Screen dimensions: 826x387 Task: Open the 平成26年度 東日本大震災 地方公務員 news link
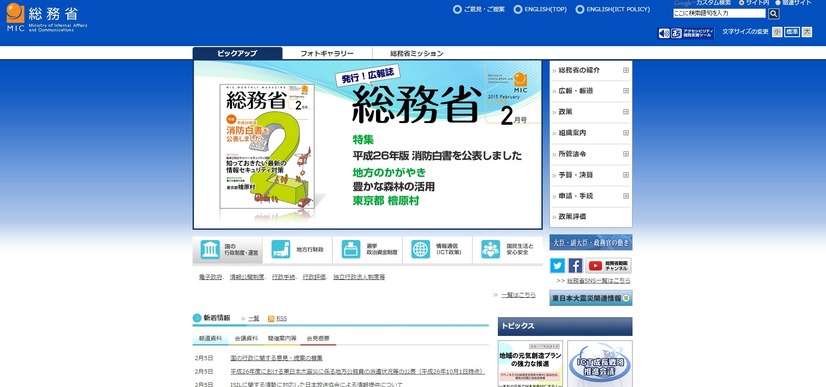pos(357,372)
